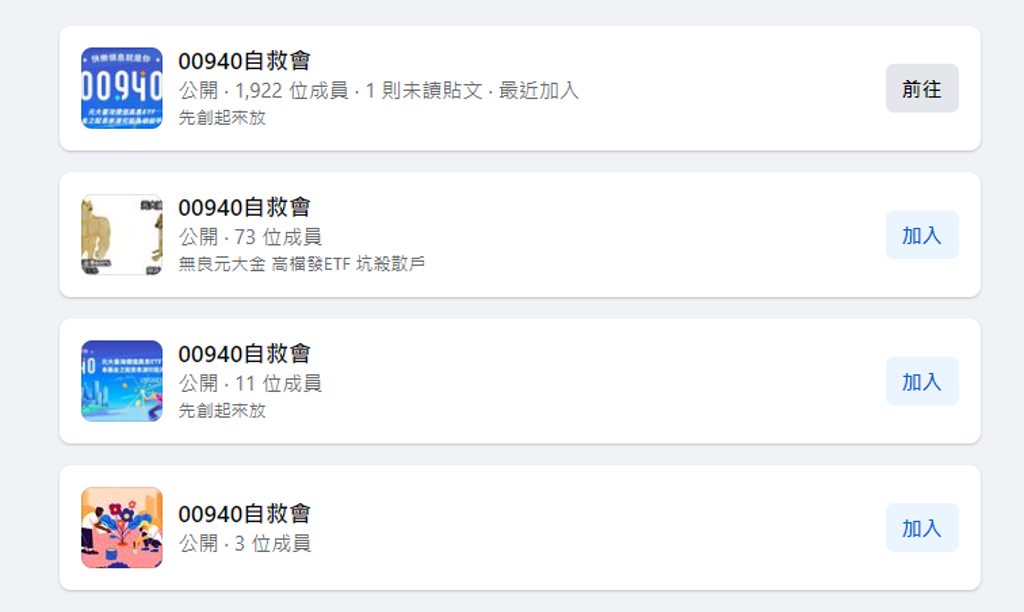Viewport: 1024px width, 612px height.
Task: Click 加入 for the 11-member group
Action: [921, 381]
